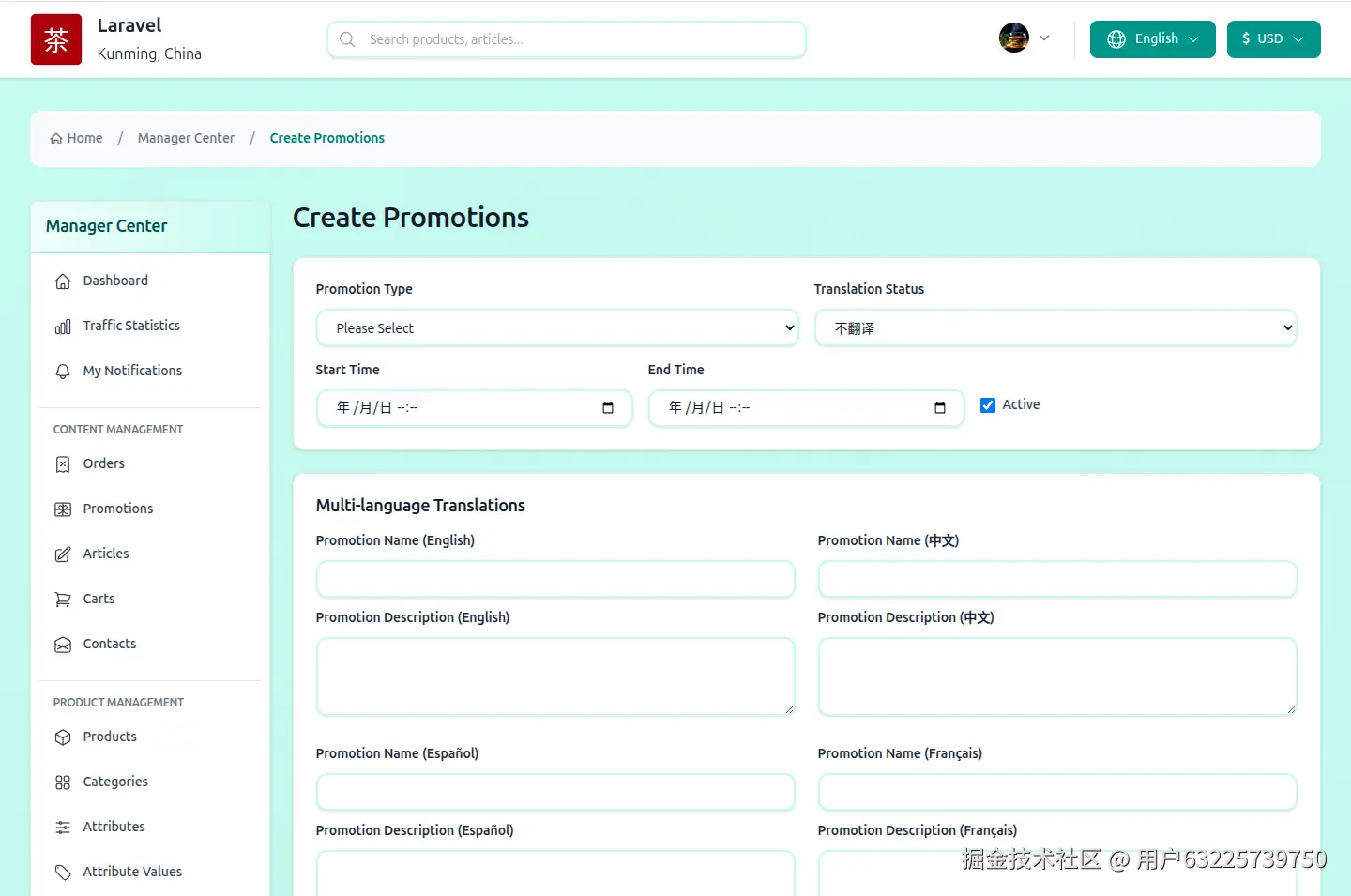Click the Attribute Values tag icon

coord(63,873)
